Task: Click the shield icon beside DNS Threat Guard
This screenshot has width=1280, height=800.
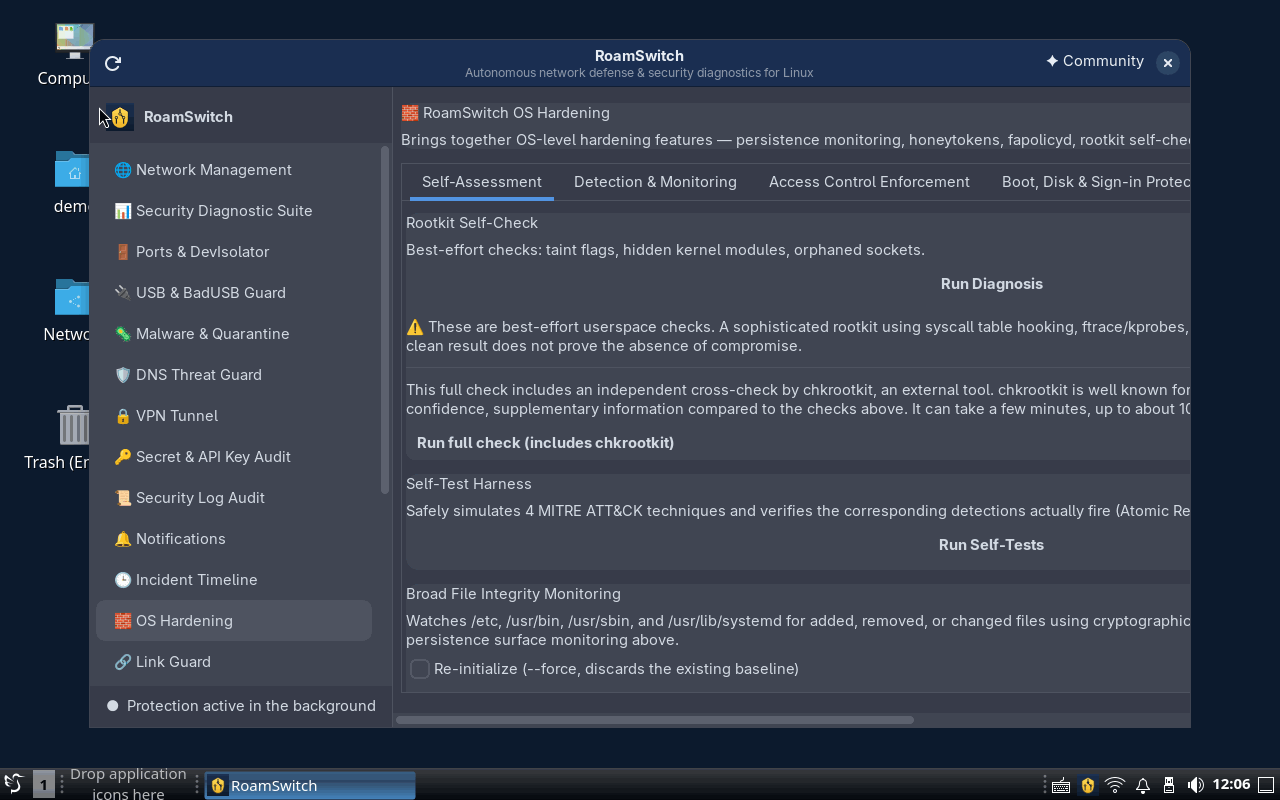Action: pos(123,375)
